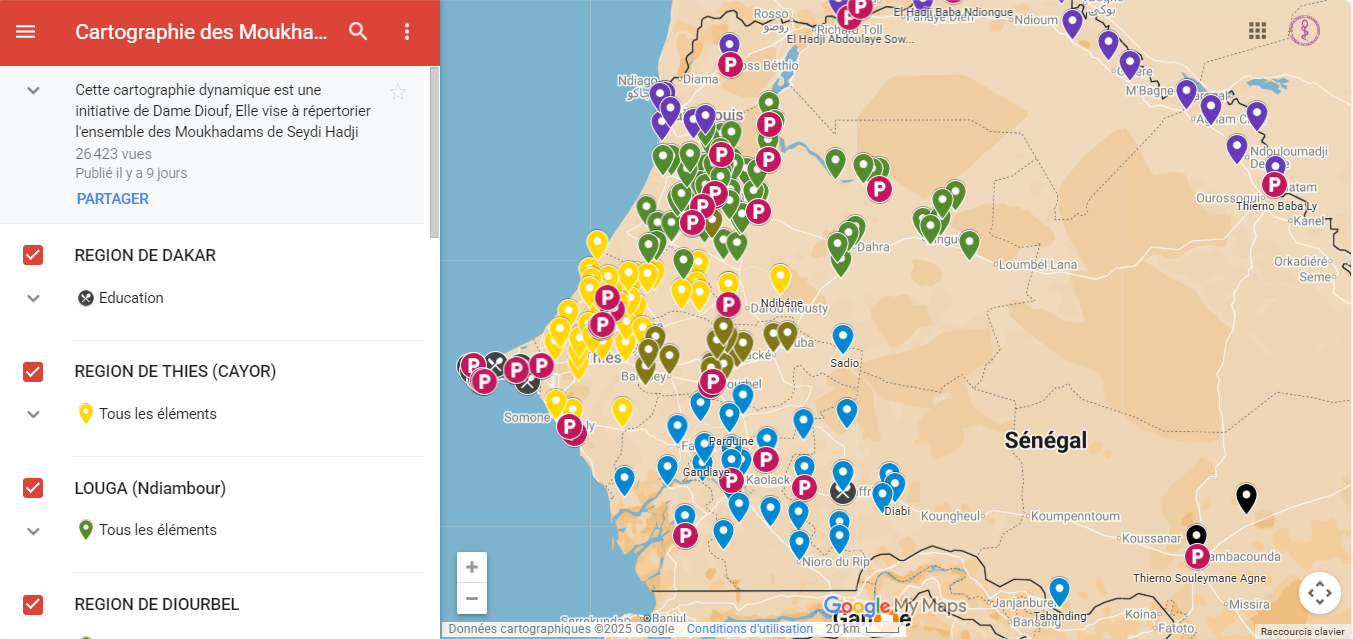Disable the REGION DE DIOURBEL layer
1353x639 pixels.
33,604
